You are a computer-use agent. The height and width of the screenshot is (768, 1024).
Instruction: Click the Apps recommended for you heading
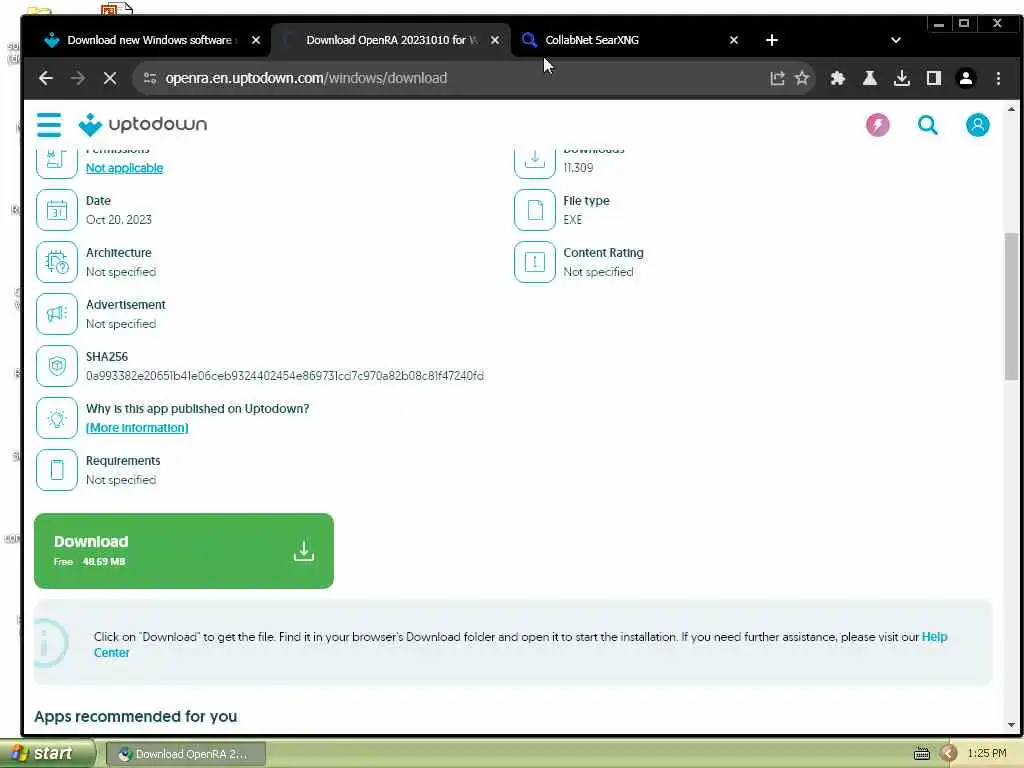coord(135,716)
